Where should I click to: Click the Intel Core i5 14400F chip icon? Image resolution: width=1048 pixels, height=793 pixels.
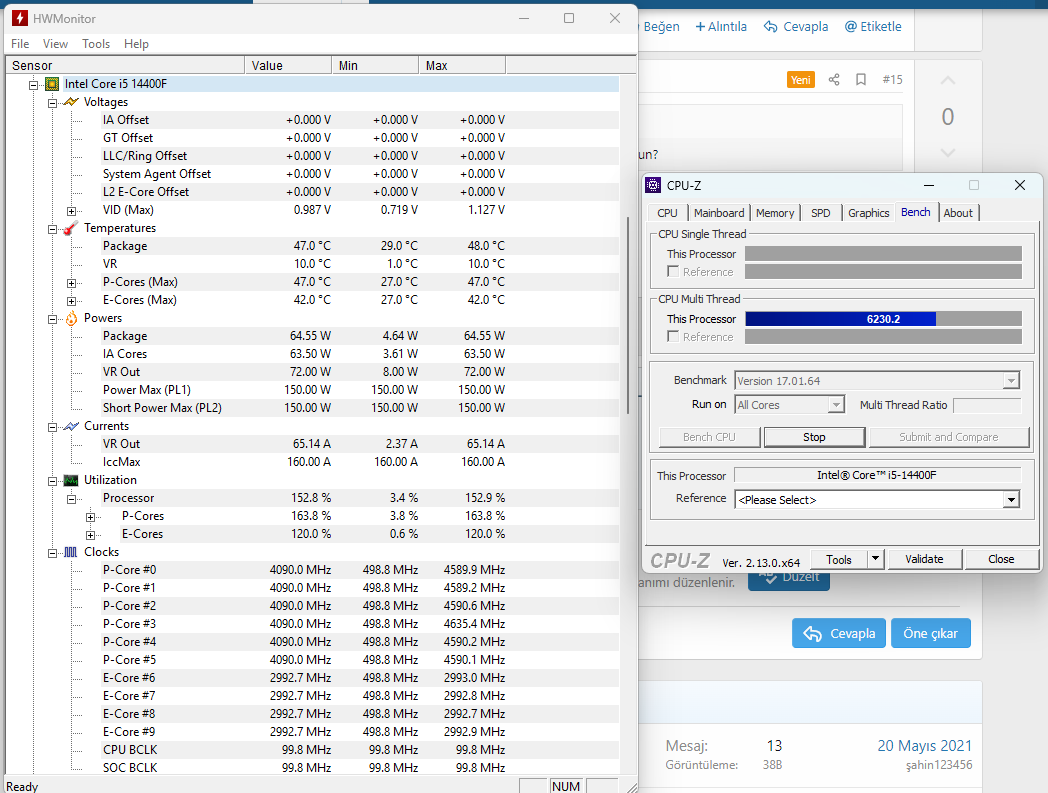(51, 84)
